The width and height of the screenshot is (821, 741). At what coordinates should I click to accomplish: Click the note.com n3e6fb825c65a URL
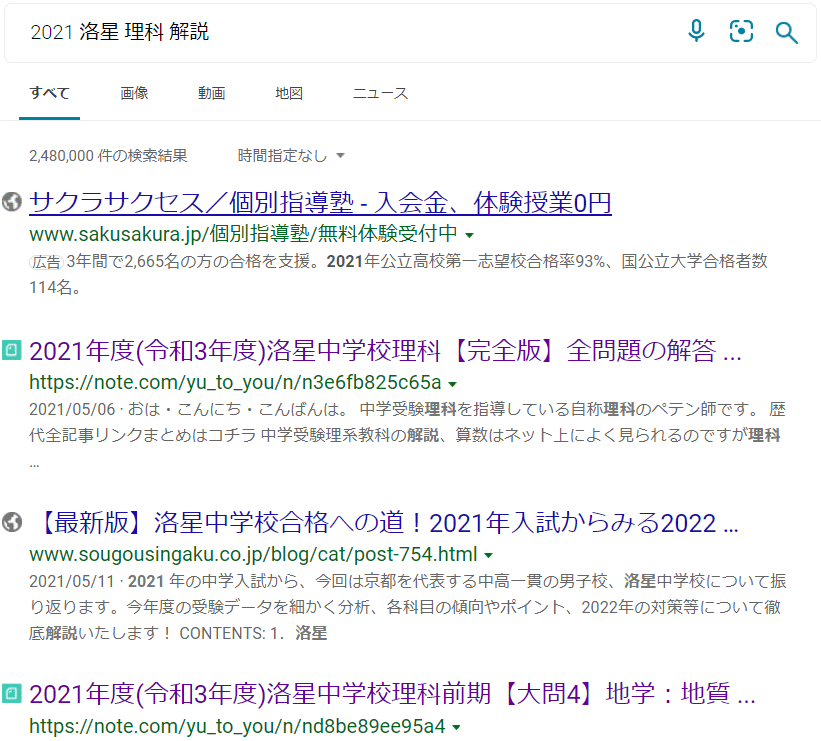point(236,382)
